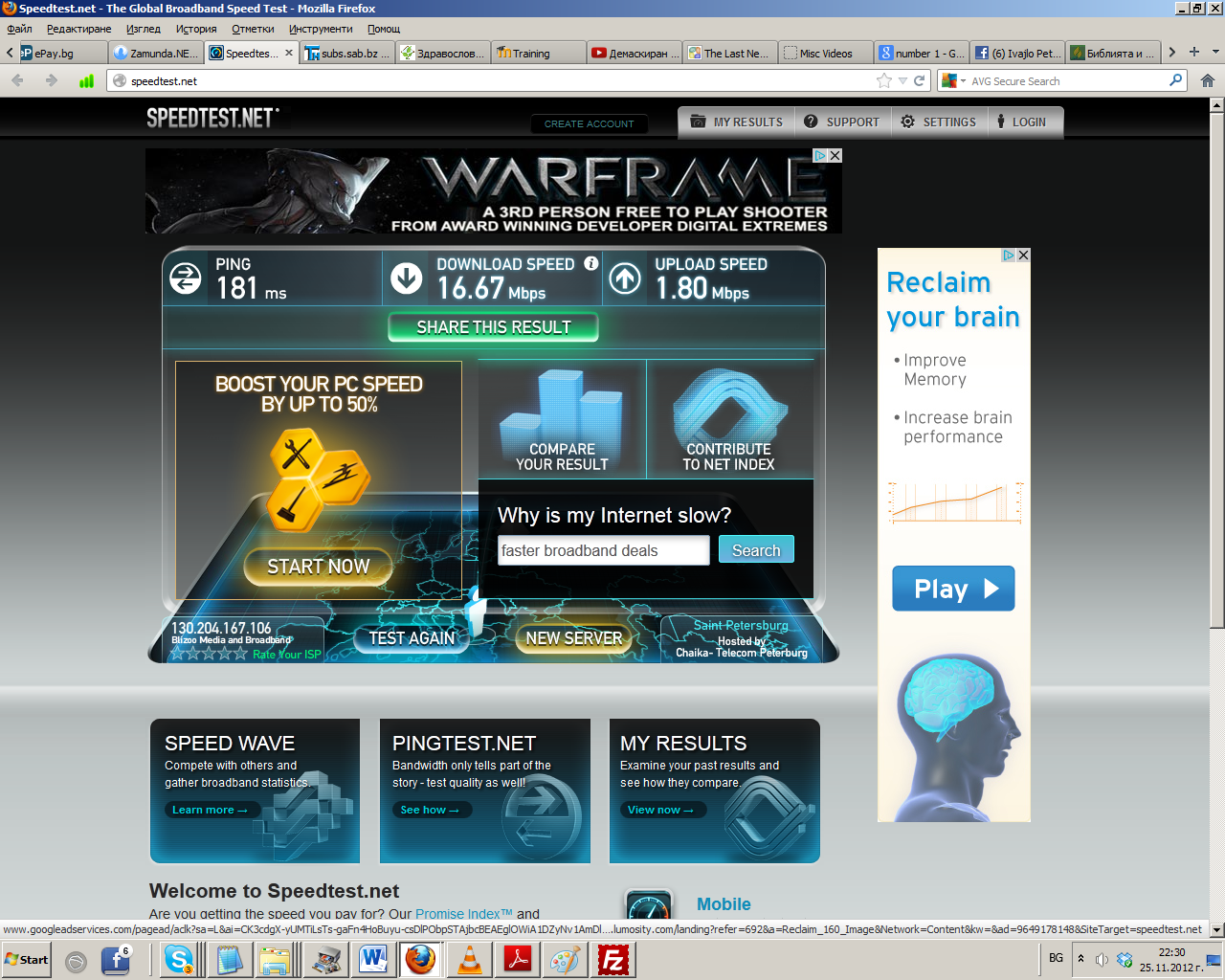Close the Warframe banner ad
Screen dimensions: 1225x980
[835, 155]
